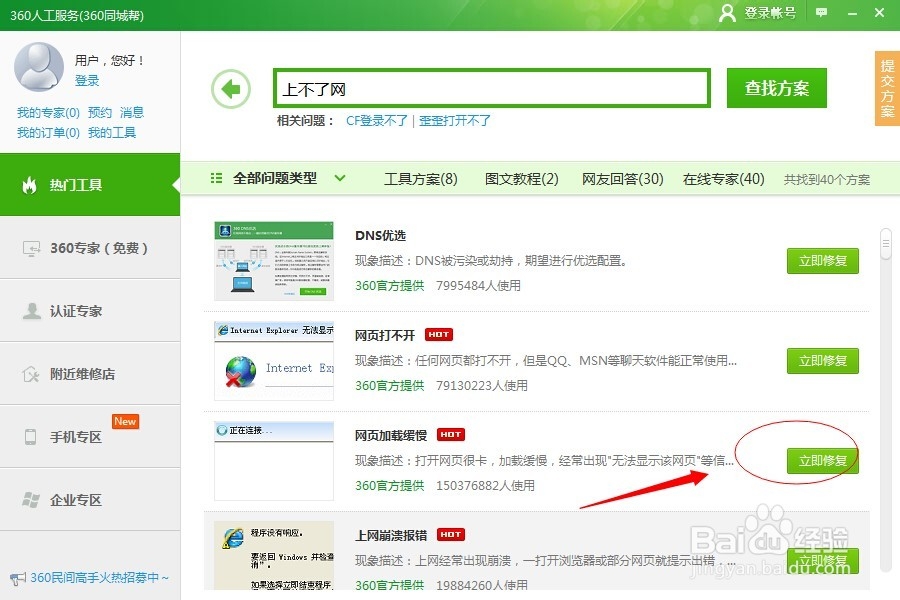
Task: Expand the 全部问题类型 dropdown
Action: click(340, 178)
